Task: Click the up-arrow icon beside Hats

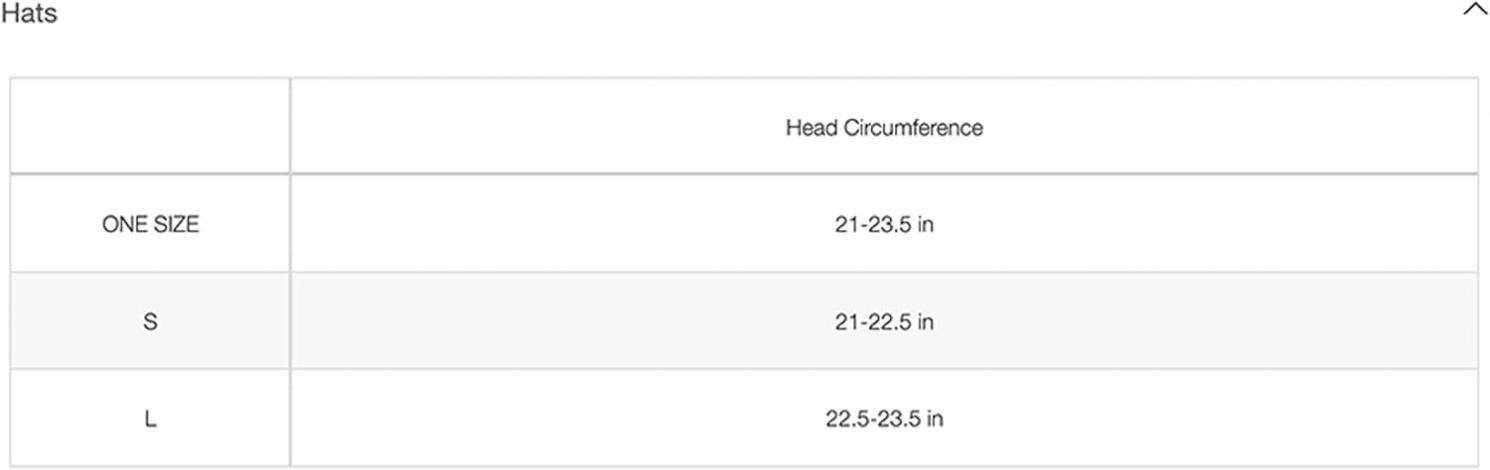Action: coord(1475,11)
